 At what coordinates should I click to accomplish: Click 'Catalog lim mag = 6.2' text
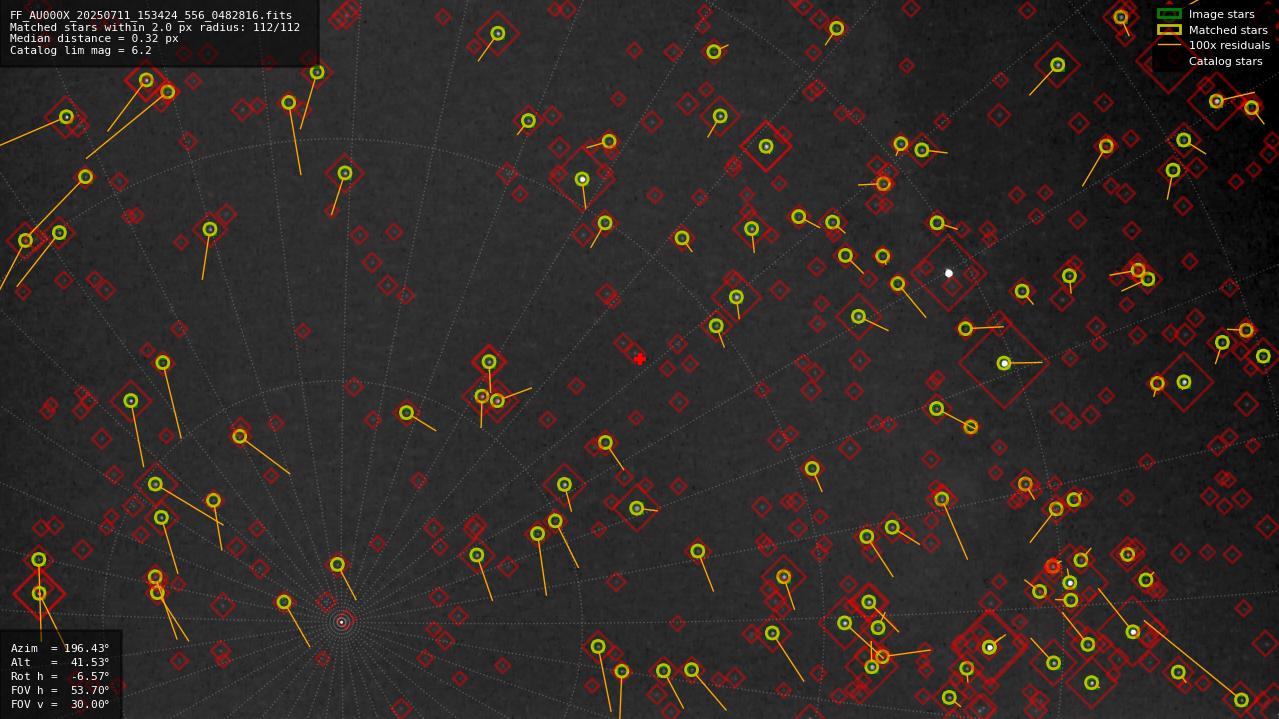click(x=81, y=51)
